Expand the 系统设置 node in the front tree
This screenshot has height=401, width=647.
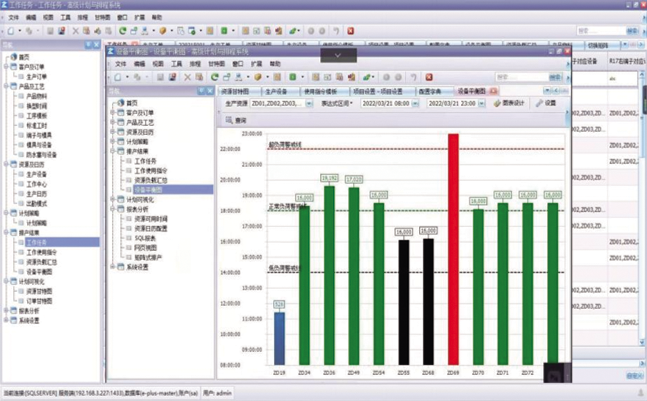pos(113,267)
